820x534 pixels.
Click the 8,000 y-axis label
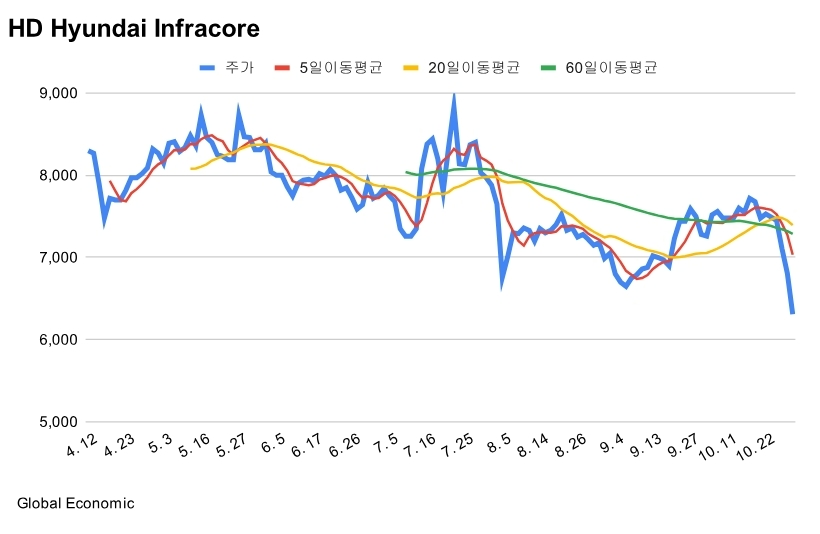coord(59,175)
